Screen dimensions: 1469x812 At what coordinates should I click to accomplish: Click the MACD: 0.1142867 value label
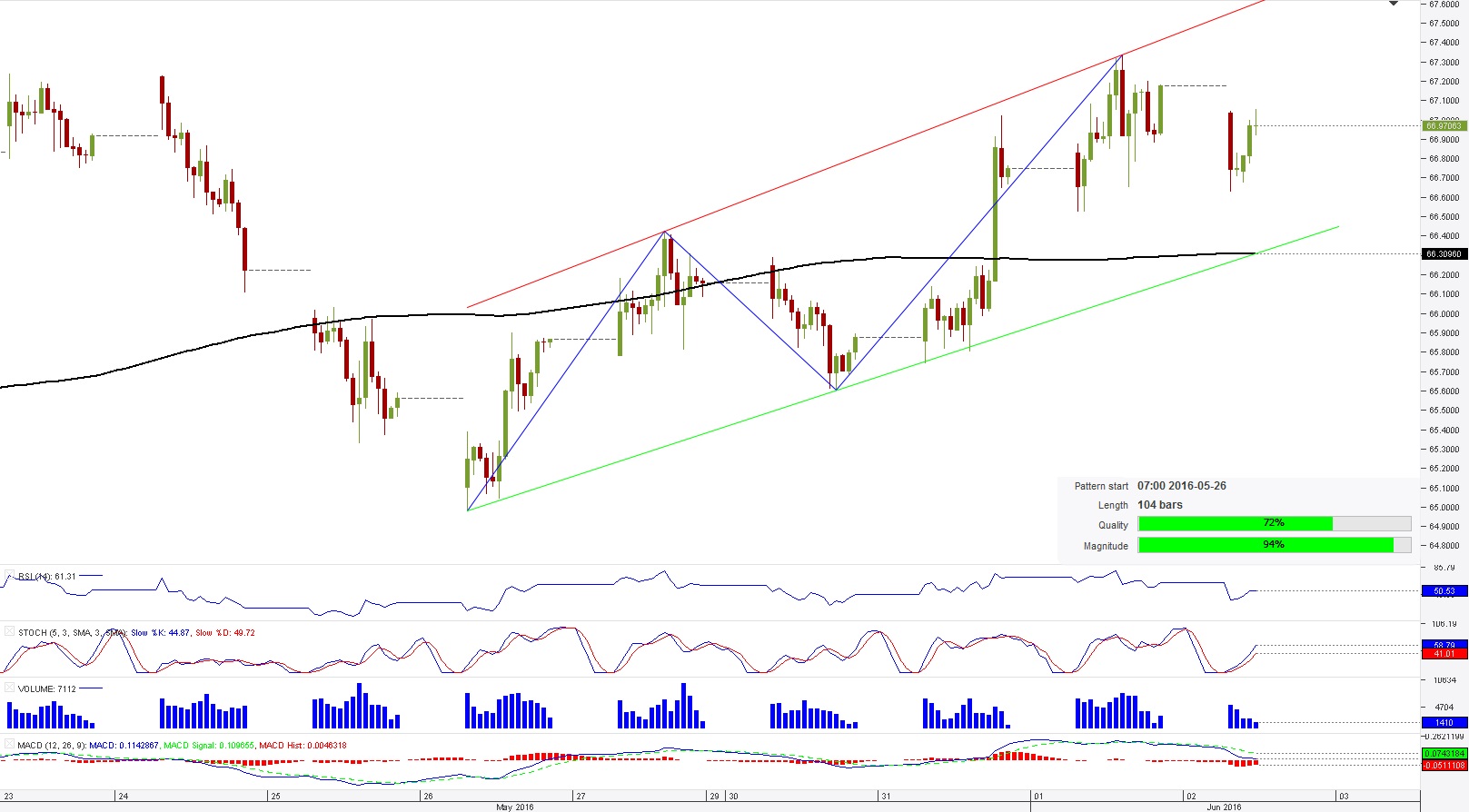[x=123, y=746]
